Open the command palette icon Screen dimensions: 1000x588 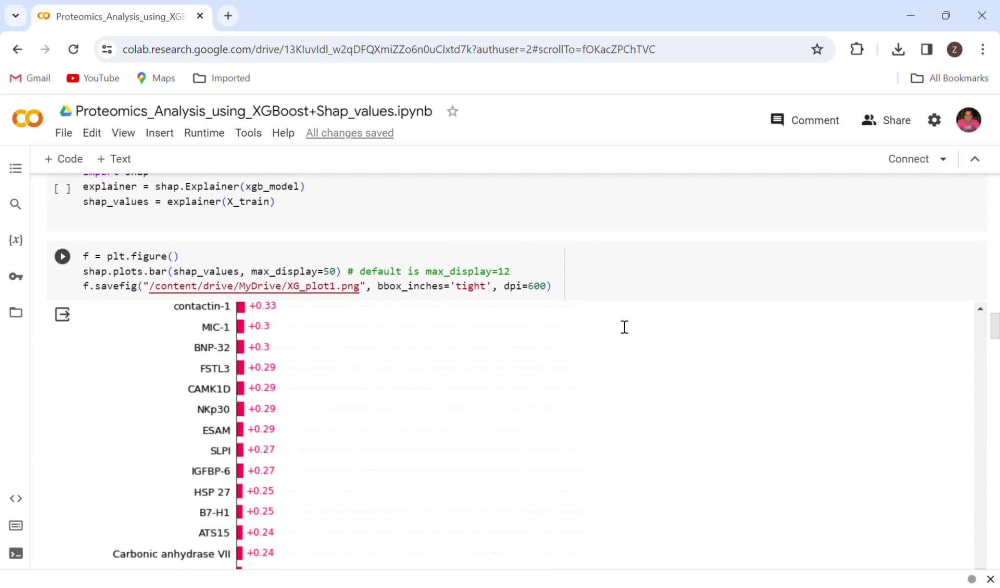coord(16,526)
